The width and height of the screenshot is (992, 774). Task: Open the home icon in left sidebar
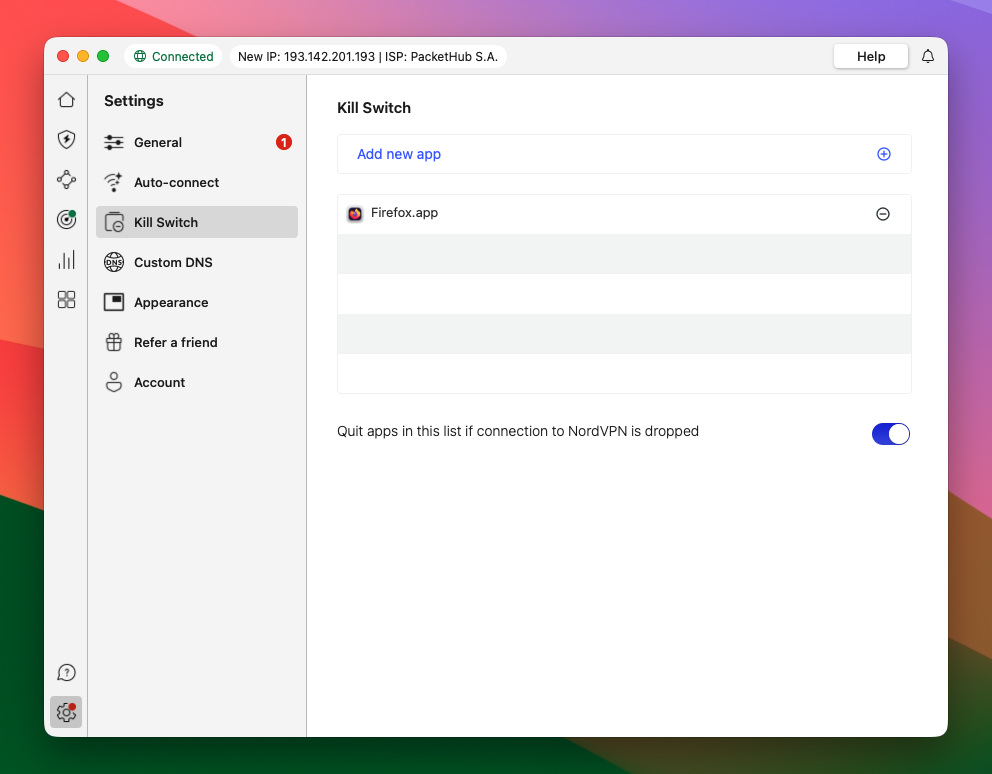(66, 100)
